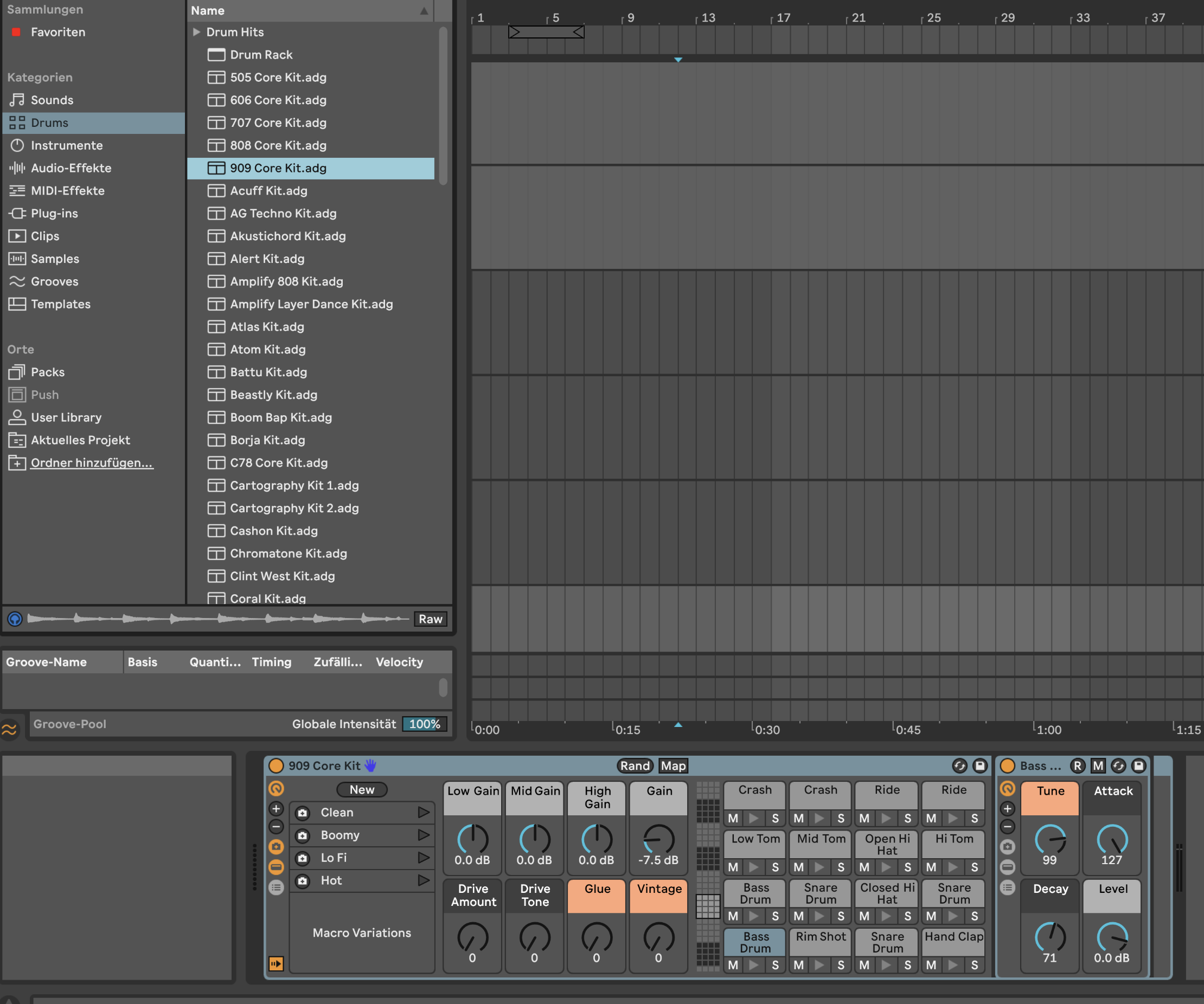Open the Groove-Pool wave icon

[x=9, y=729]
